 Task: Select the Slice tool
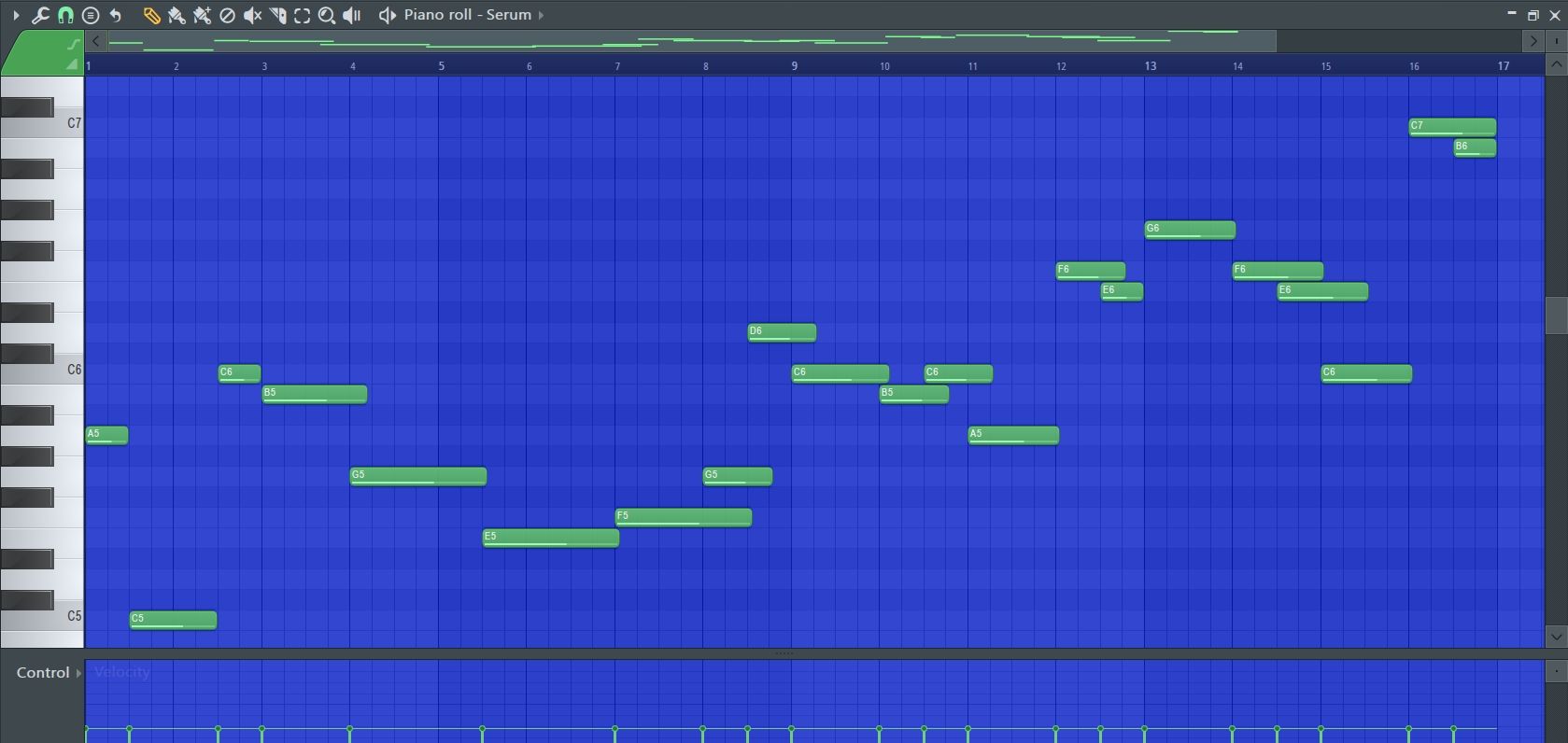277,15
